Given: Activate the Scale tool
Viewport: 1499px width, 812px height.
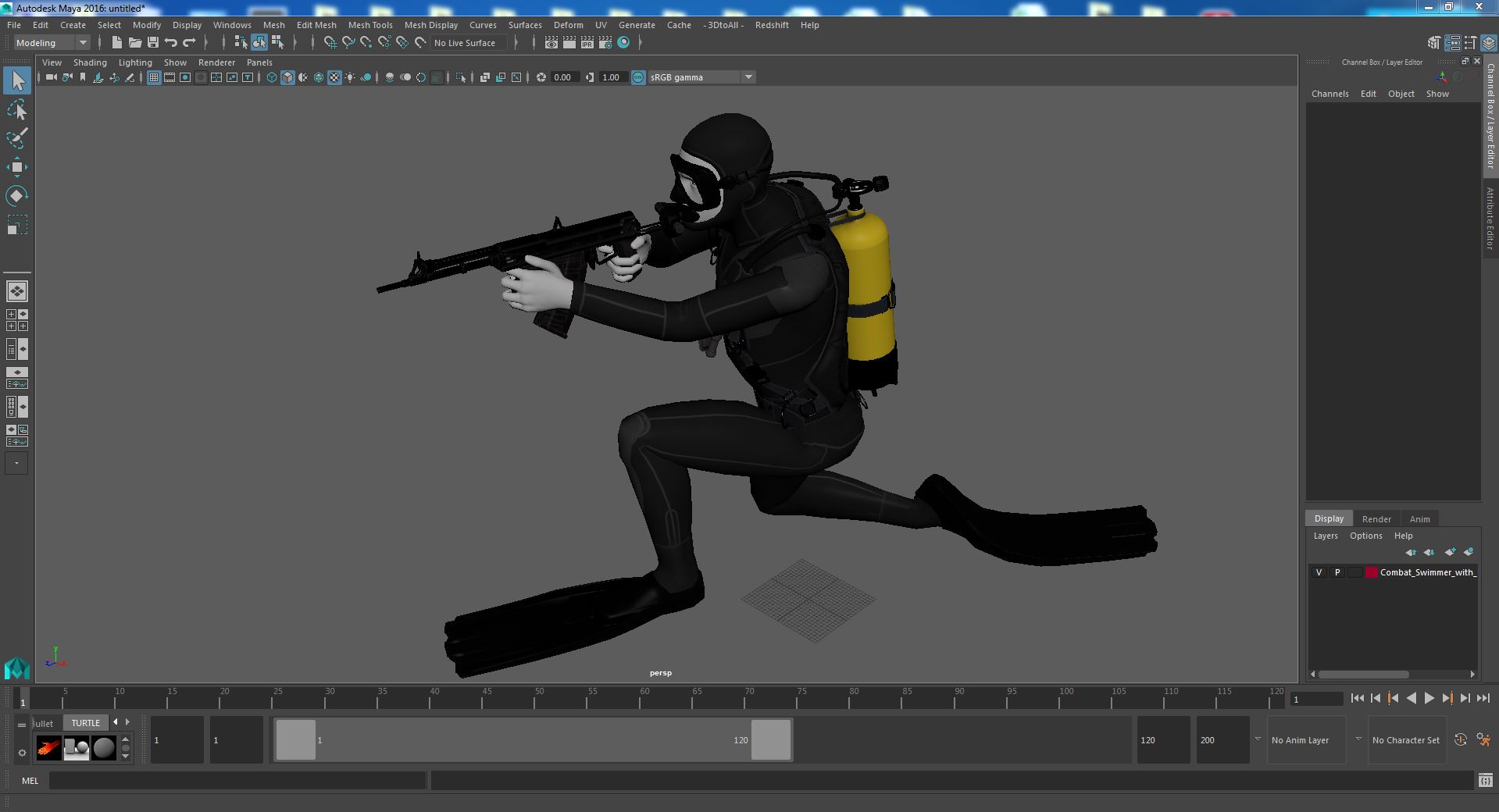Looking at the screenshot, I should (x=17, y=225).
